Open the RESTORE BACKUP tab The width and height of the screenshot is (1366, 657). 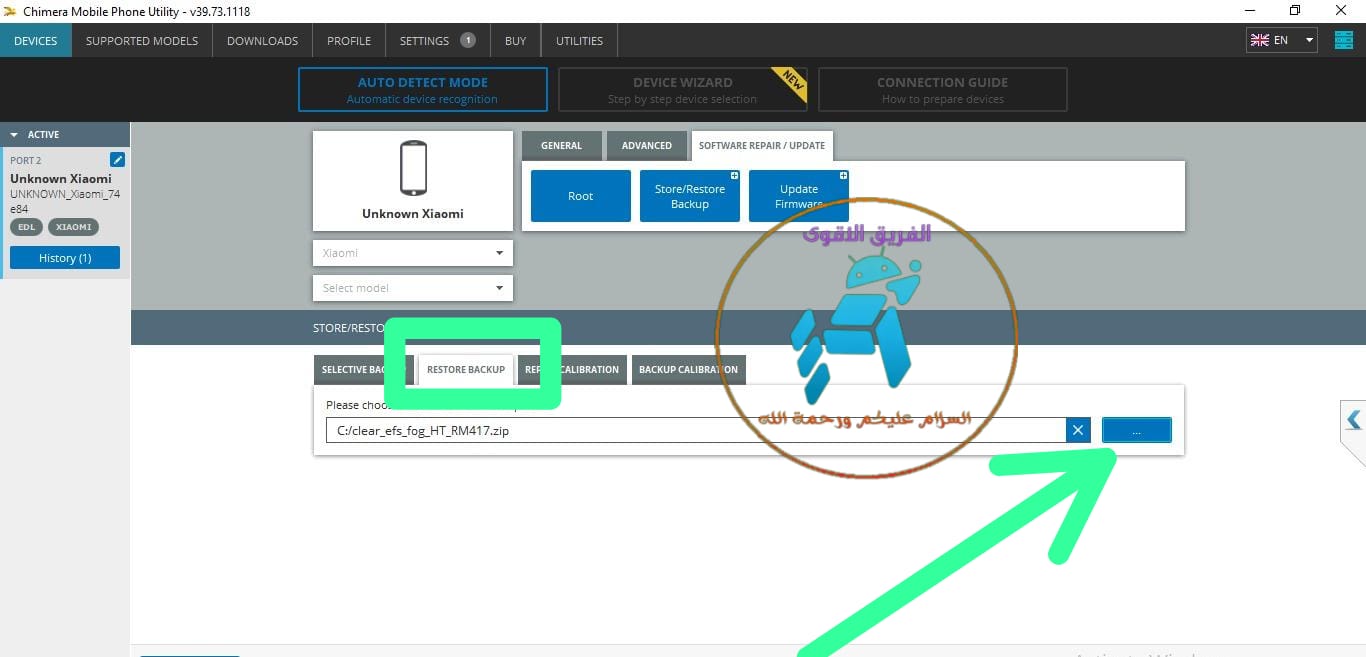pos(466,370)
